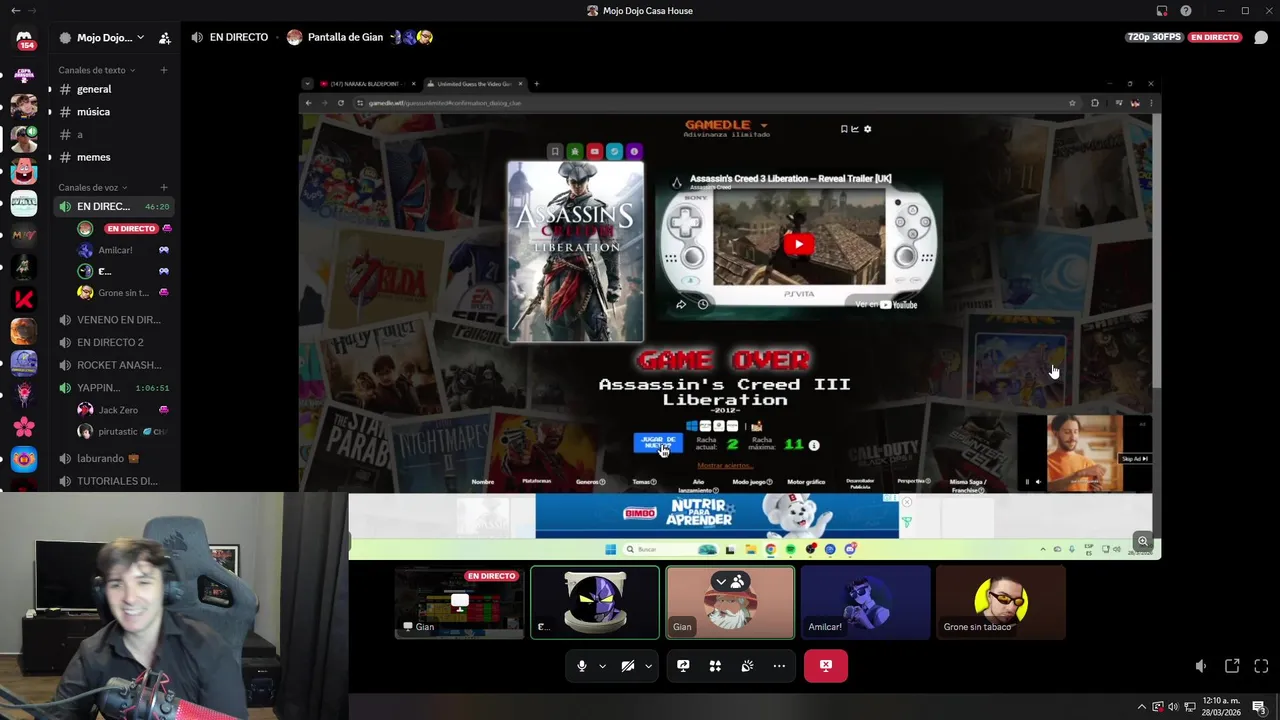
Task: Open the general text channel
Action: 113,89
